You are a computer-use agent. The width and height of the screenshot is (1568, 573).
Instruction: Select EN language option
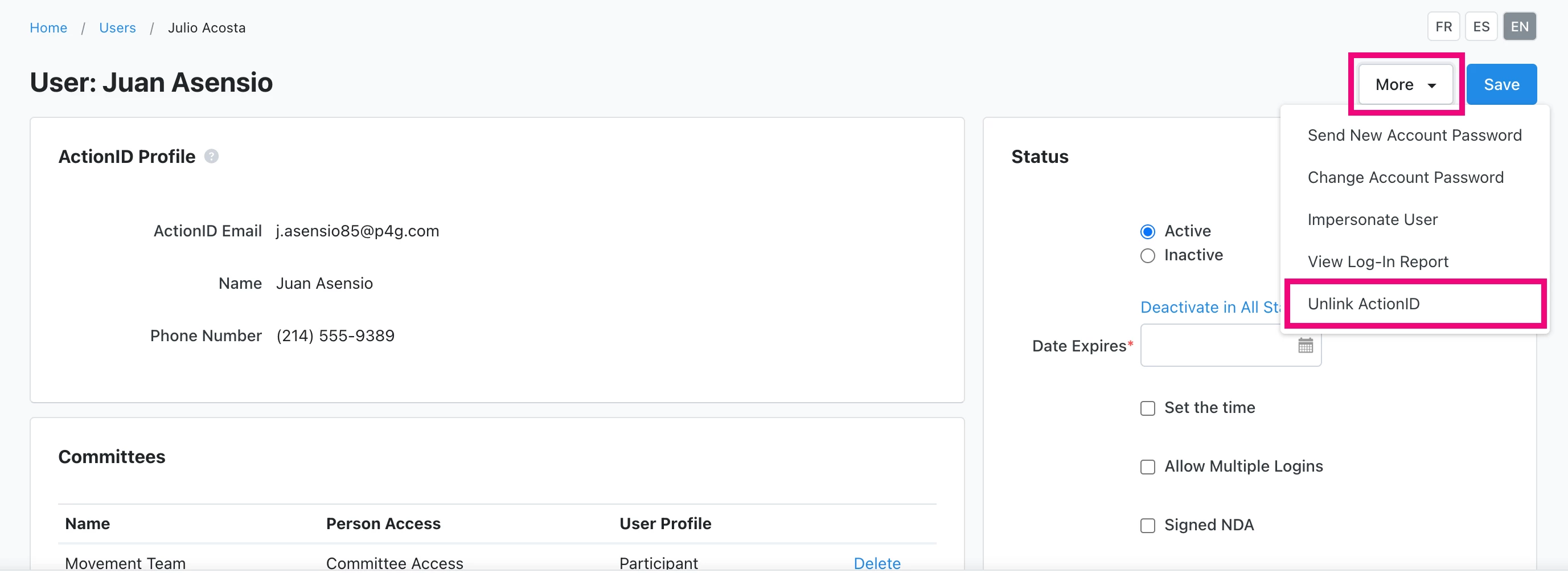1518,26
